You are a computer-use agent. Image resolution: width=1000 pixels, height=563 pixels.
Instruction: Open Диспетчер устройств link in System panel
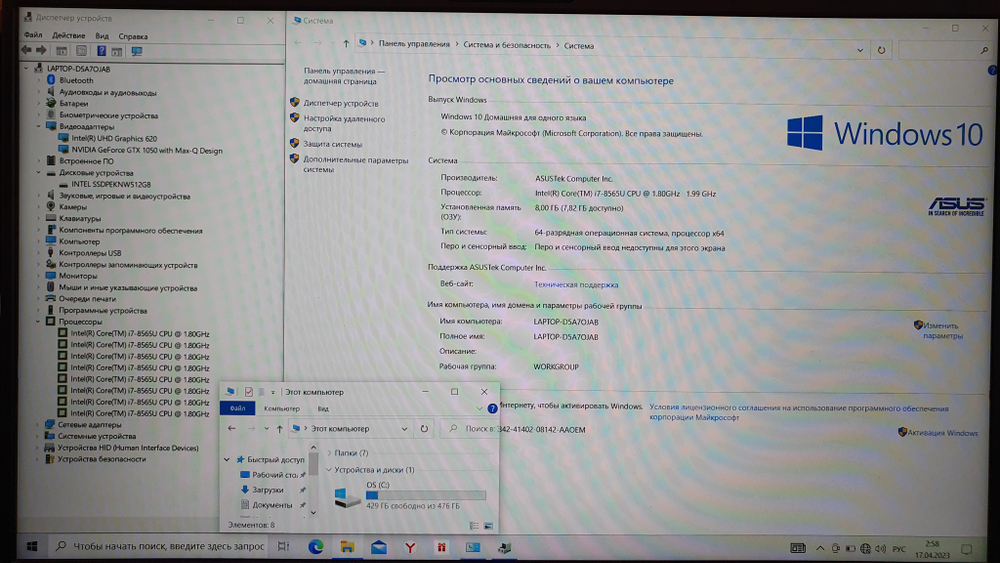click(x=341, y=103)
